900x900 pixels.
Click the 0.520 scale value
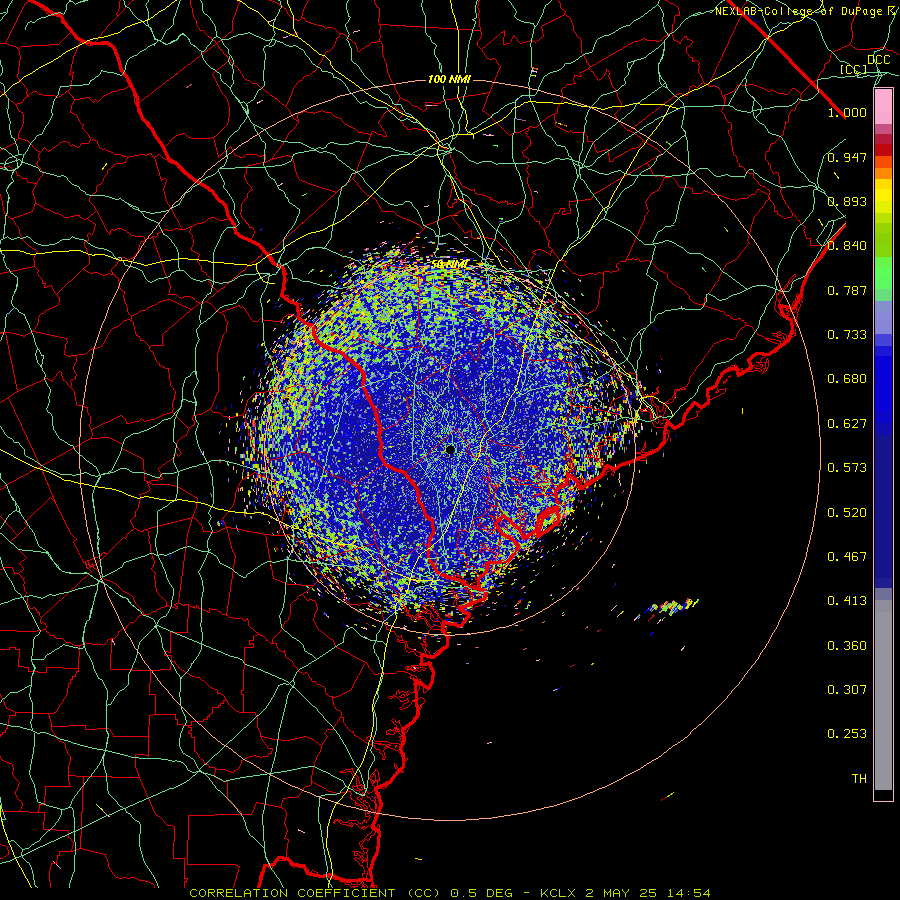847,513
